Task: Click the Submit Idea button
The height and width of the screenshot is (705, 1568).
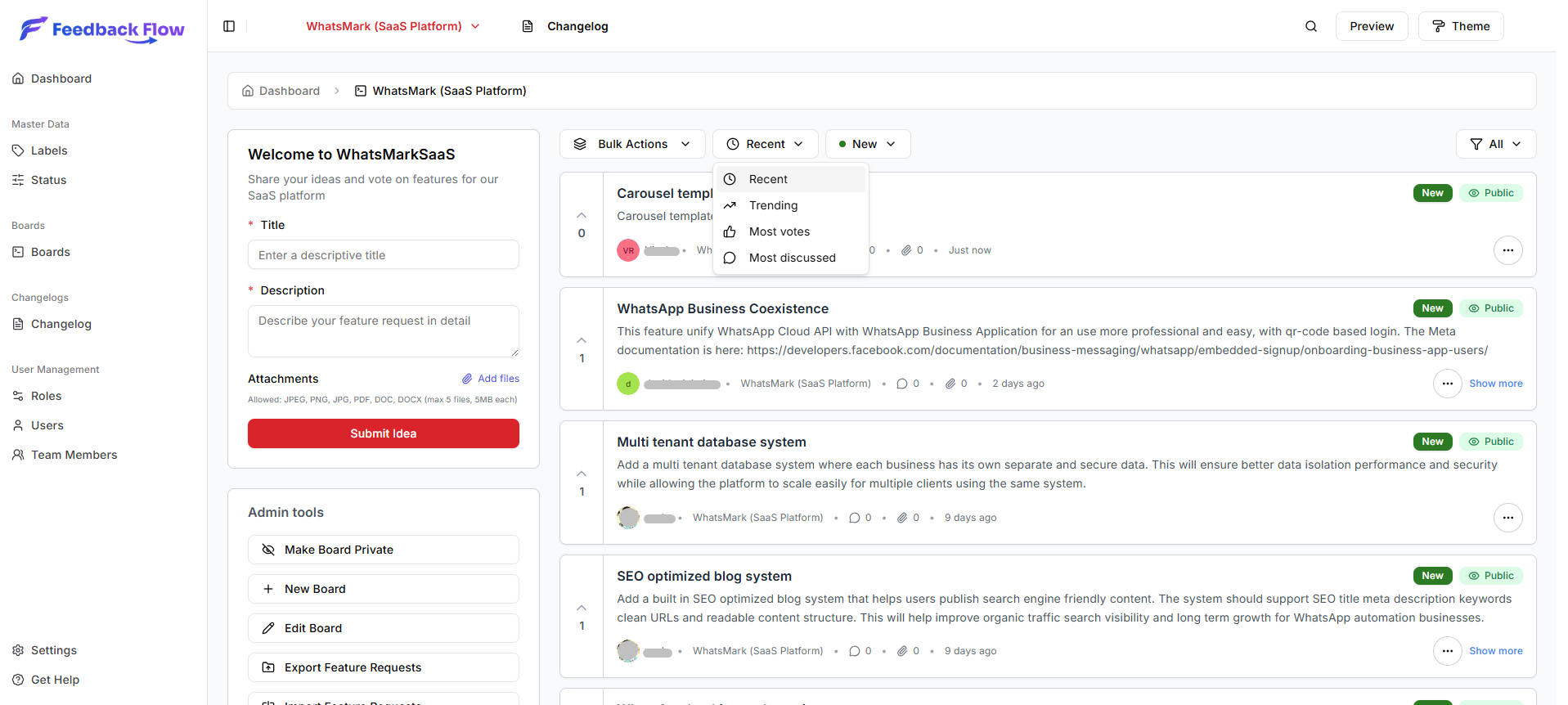Action: (x=384, y=433)
